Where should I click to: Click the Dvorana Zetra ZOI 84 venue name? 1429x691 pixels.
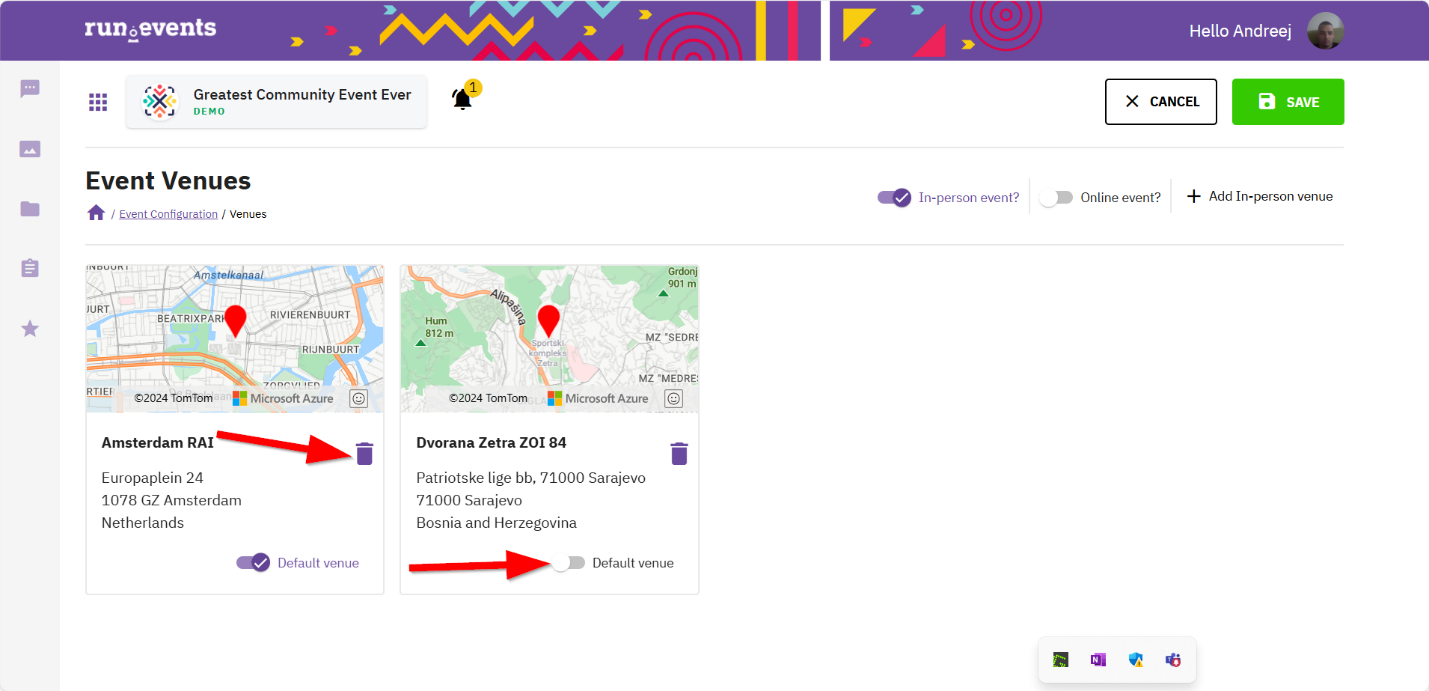click(491, 442)
